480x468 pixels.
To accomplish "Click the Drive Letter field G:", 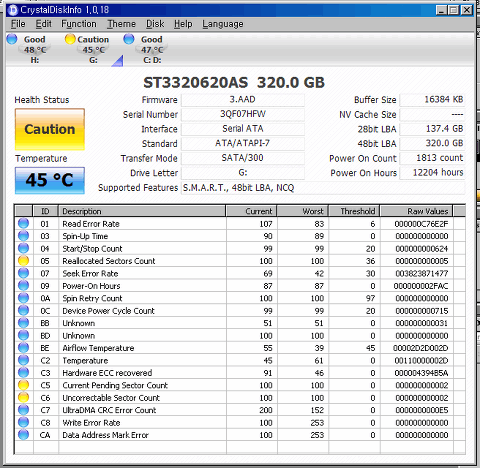I will (243, 173).
